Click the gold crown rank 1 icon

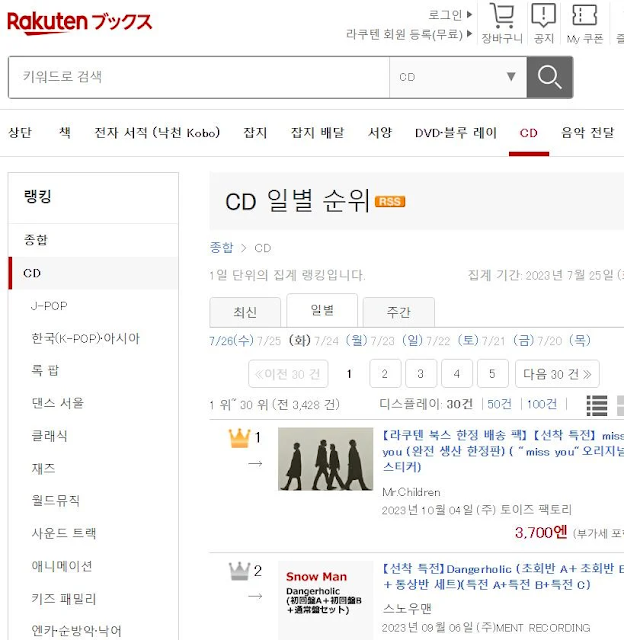[239, 438]
